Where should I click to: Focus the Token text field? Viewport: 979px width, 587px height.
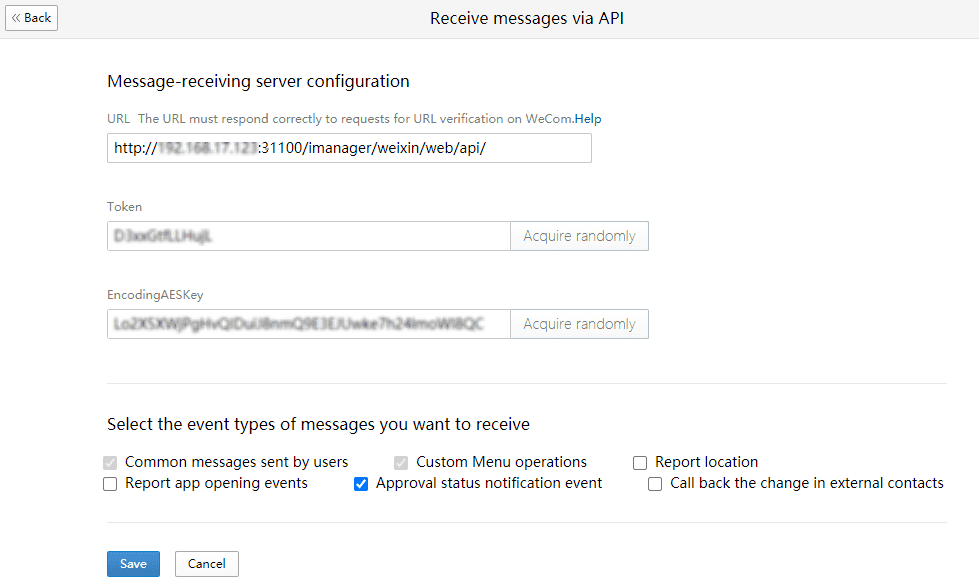coord(308,236)
